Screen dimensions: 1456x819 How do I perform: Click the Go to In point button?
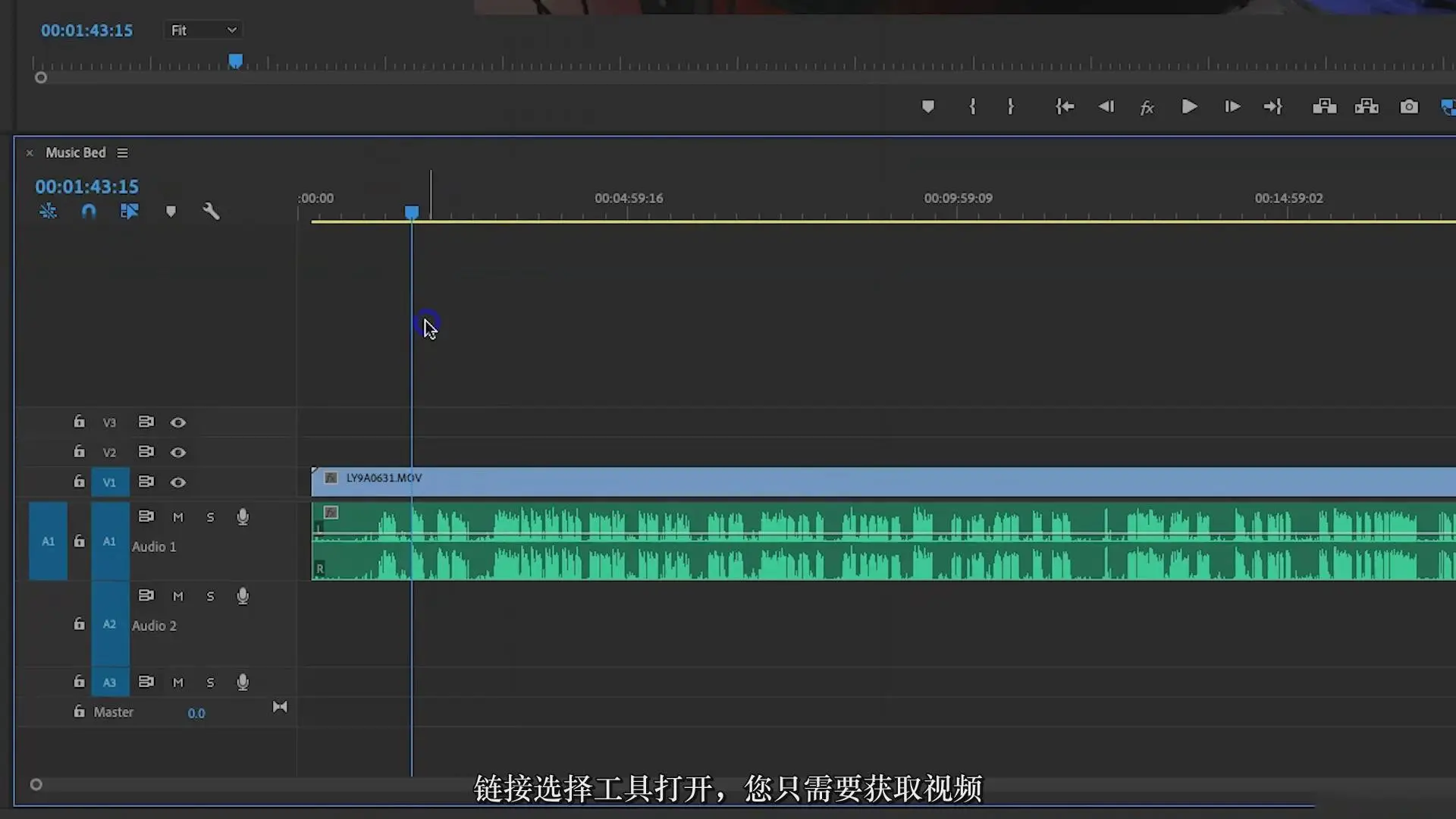click(1065, 107)
